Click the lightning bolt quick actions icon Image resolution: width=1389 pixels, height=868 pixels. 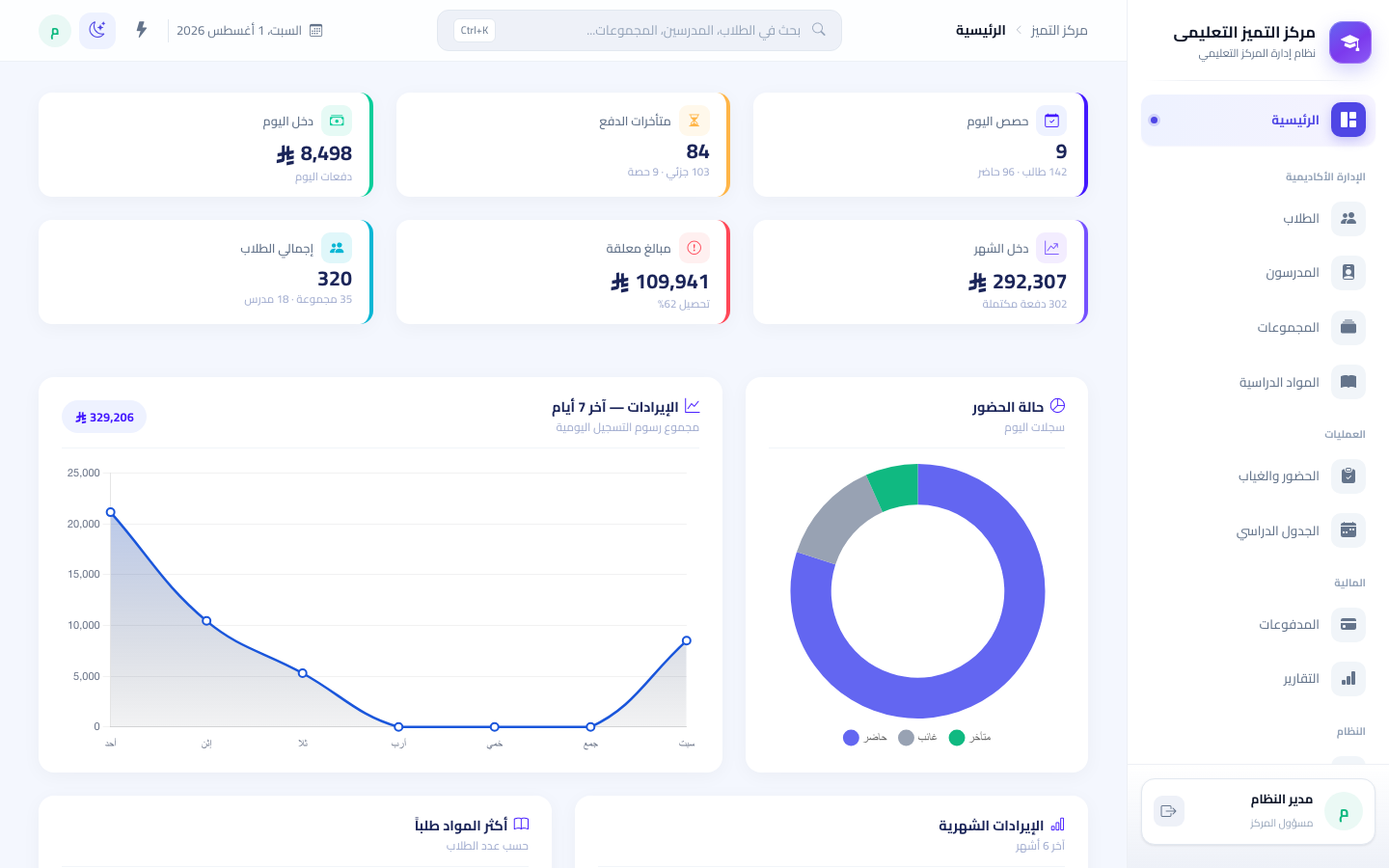coord(142,30)
